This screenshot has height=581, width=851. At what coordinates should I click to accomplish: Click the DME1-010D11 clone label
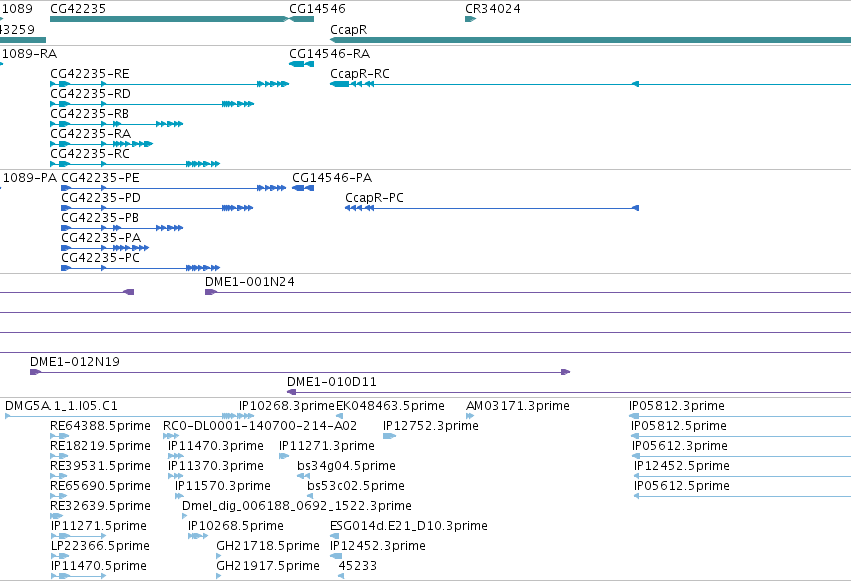[x=332, y=382]
